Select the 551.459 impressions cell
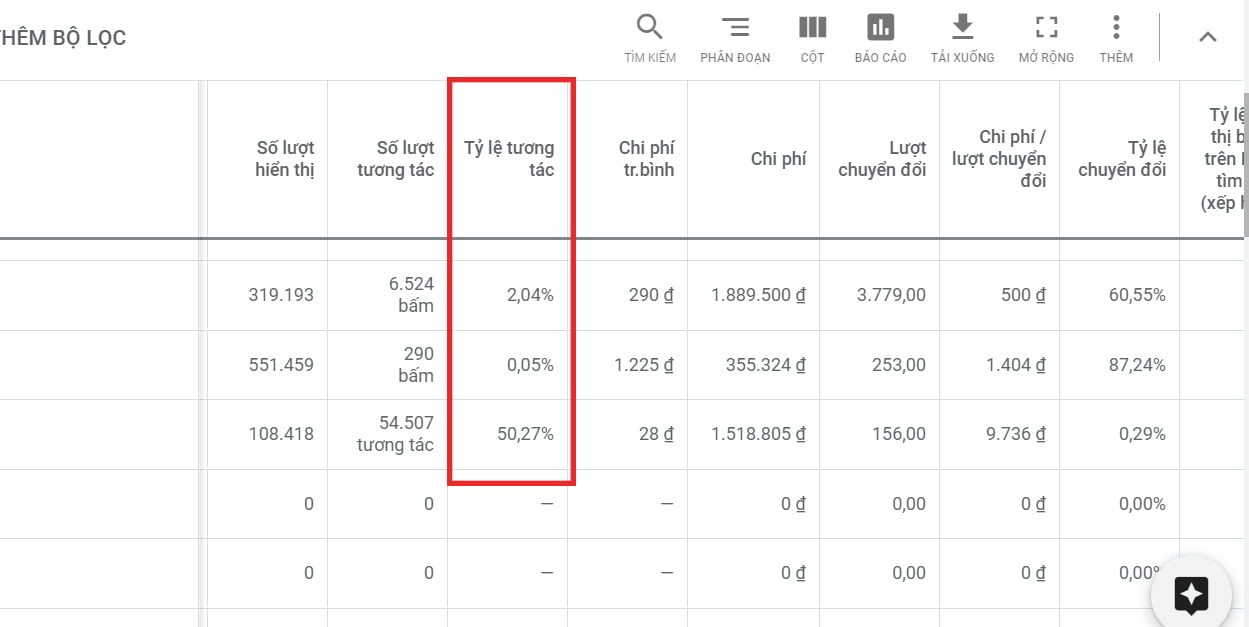This screenshot has height=627, width=1249. coord(268,365)
